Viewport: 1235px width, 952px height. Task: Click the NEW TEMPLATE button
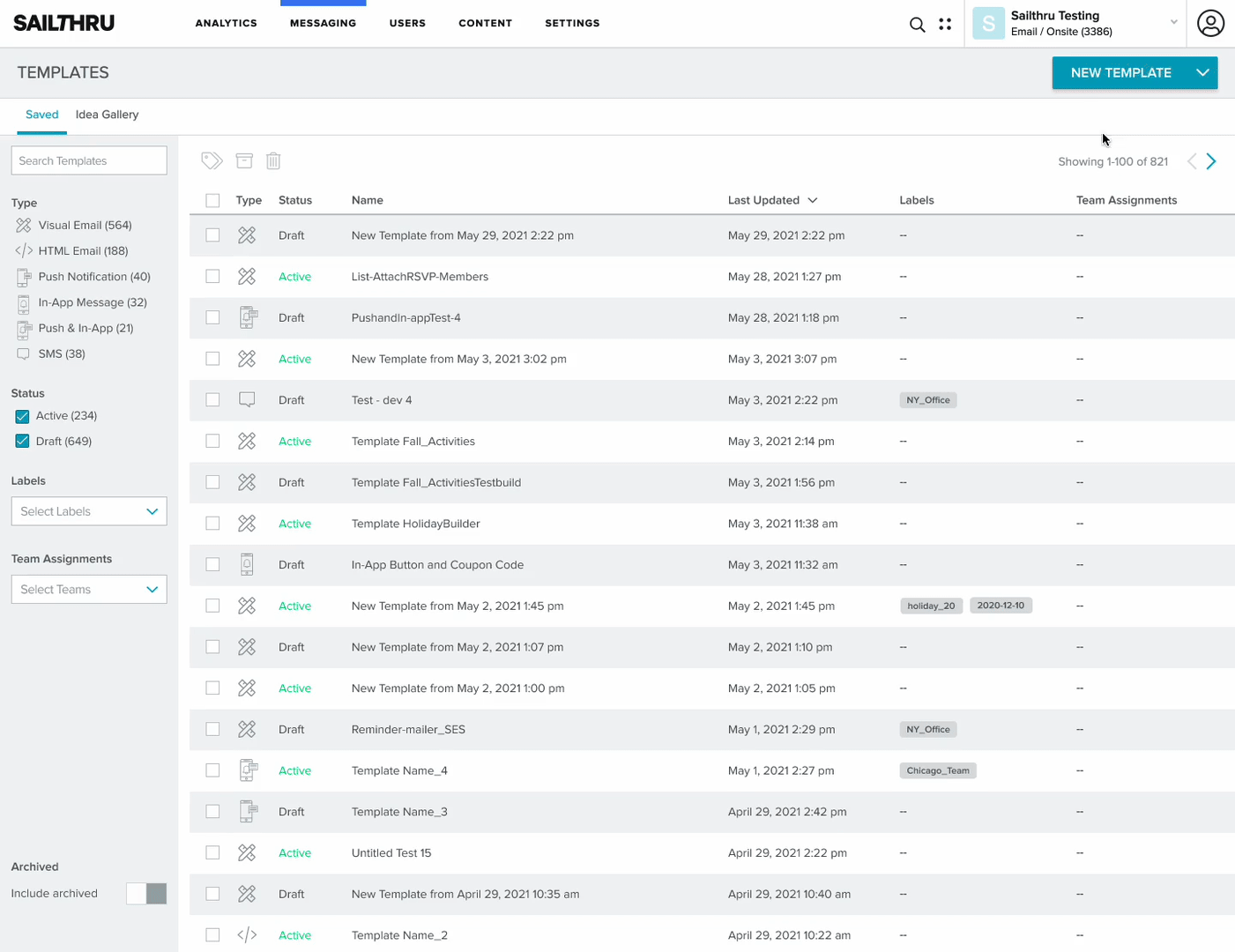(1120, 73)
